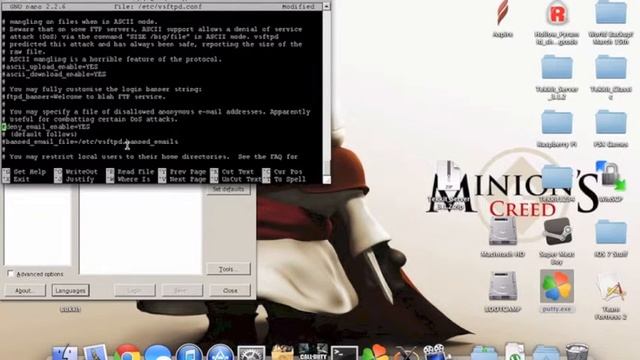Select the Super Meat Boy icon
Viewport: 640px width, 360px height.
[557, 232]
